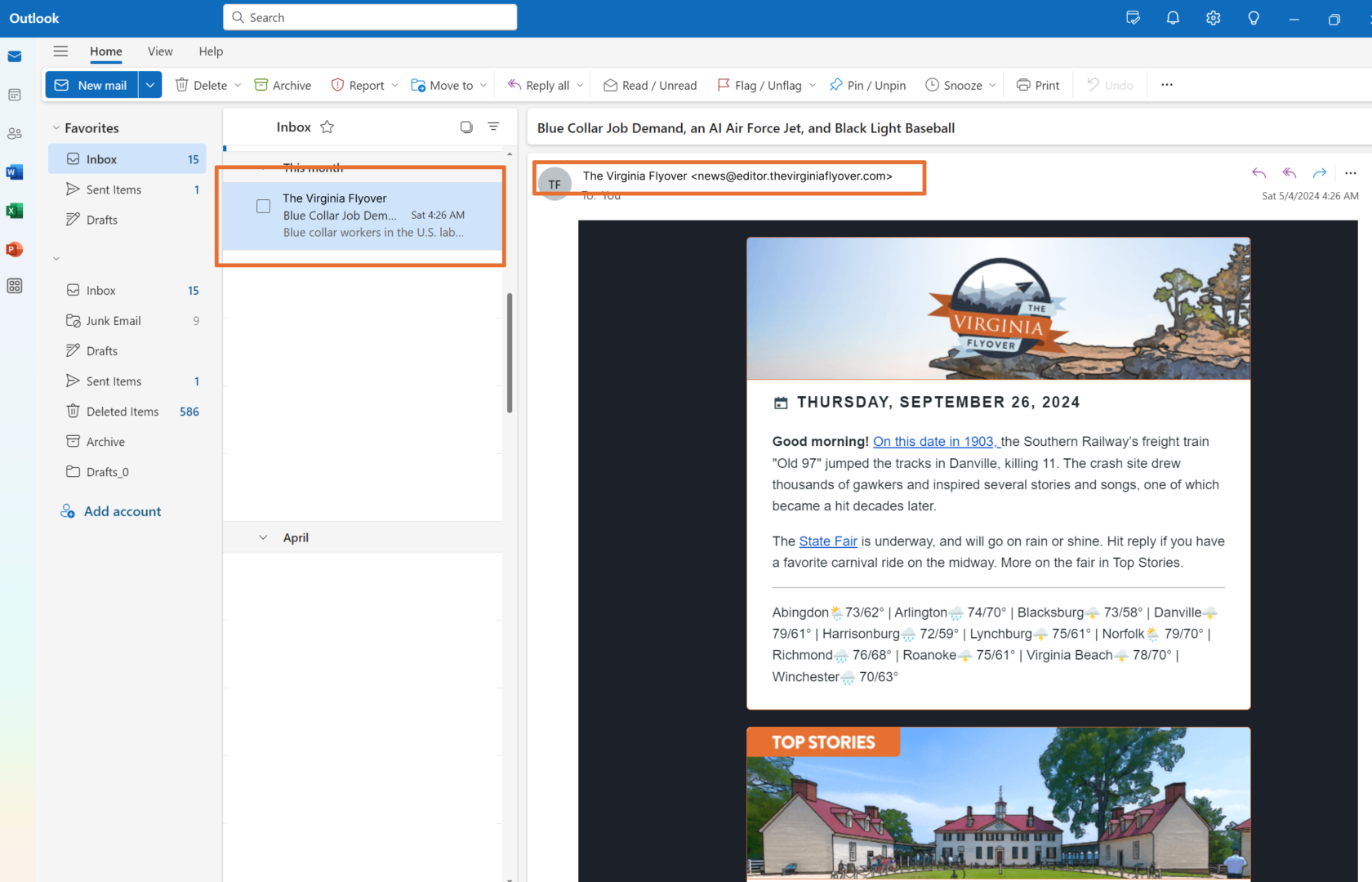Click the message list scrollbar
This screenshot has height=882, width=1372.
[x=510, y=353]
